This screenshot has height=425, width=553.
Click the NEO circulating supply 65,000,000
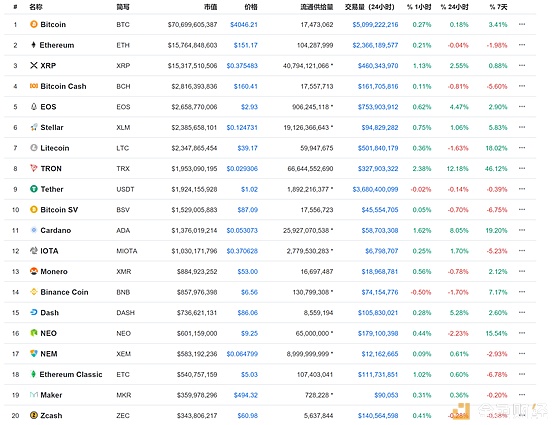coord(312,333)
